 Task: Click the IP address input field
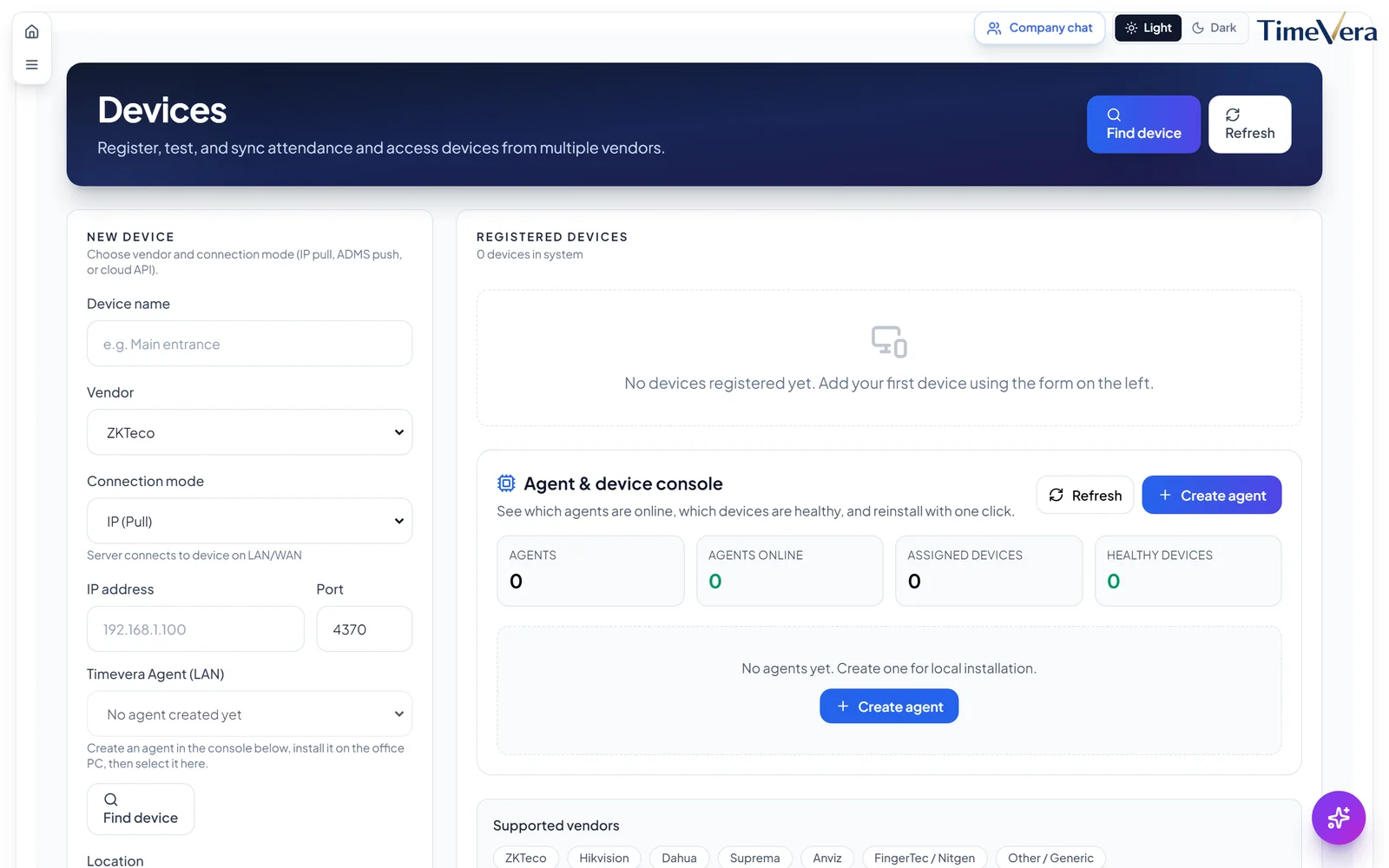click(x=195, y=629)
